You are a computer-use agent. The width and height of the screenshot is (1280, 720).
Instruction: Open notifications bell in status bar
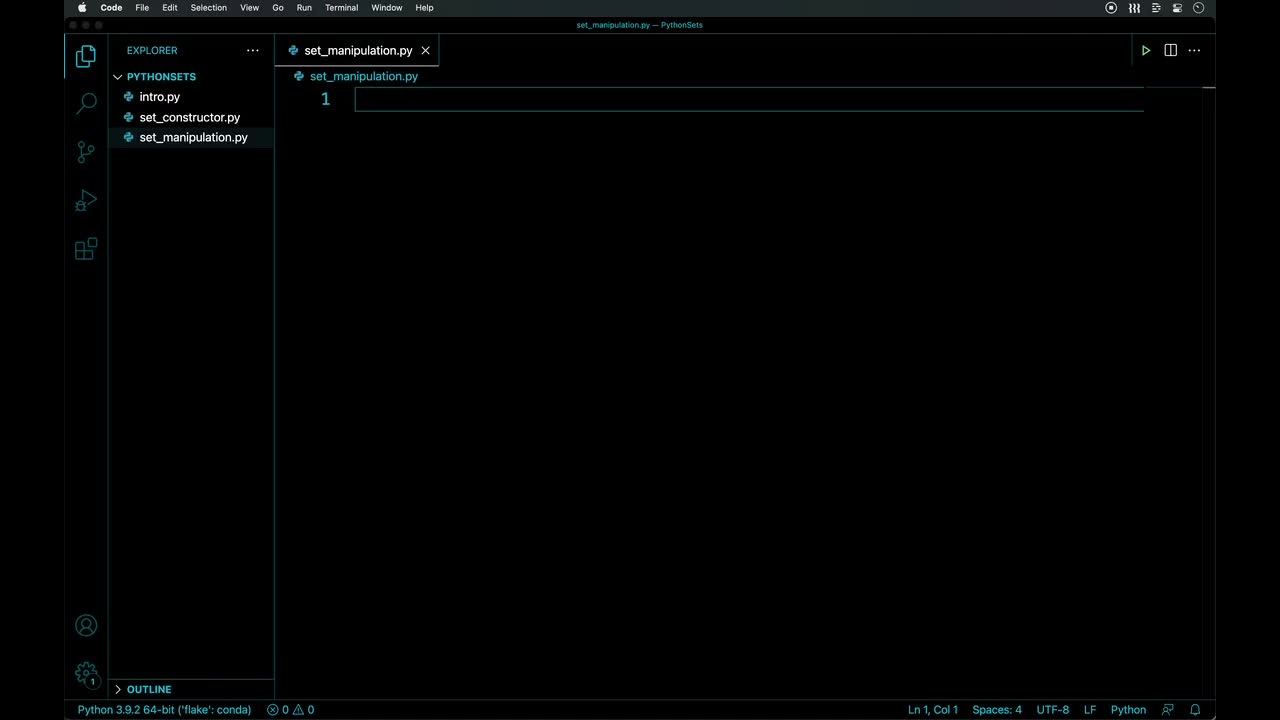point(1195,710)
